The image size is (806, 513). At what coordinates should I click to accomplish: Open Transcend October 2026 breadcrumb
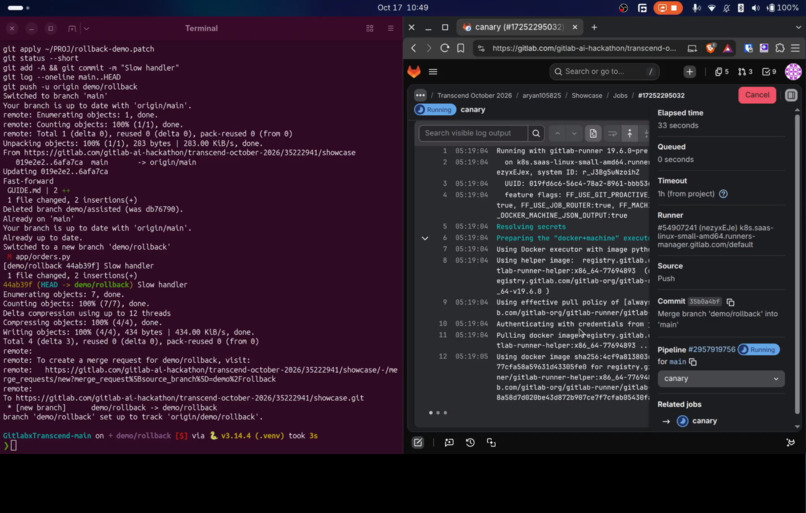point(474,96)
